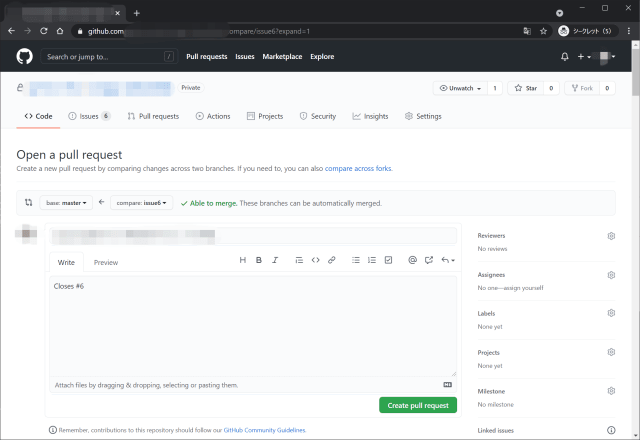Close the current browser tab
Viewport: 640px width, 440px height.
[x=118, y=13]
